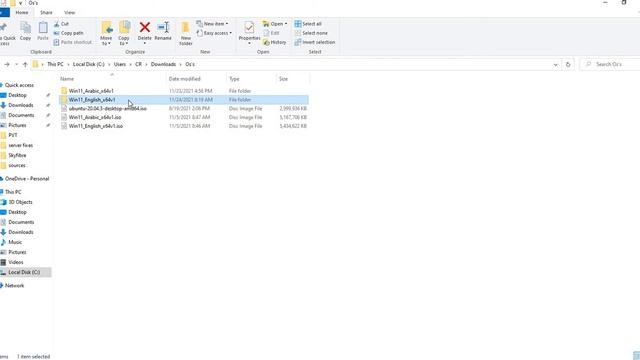
Task: Open the Easy access dropdown
Action: point(214,33)
